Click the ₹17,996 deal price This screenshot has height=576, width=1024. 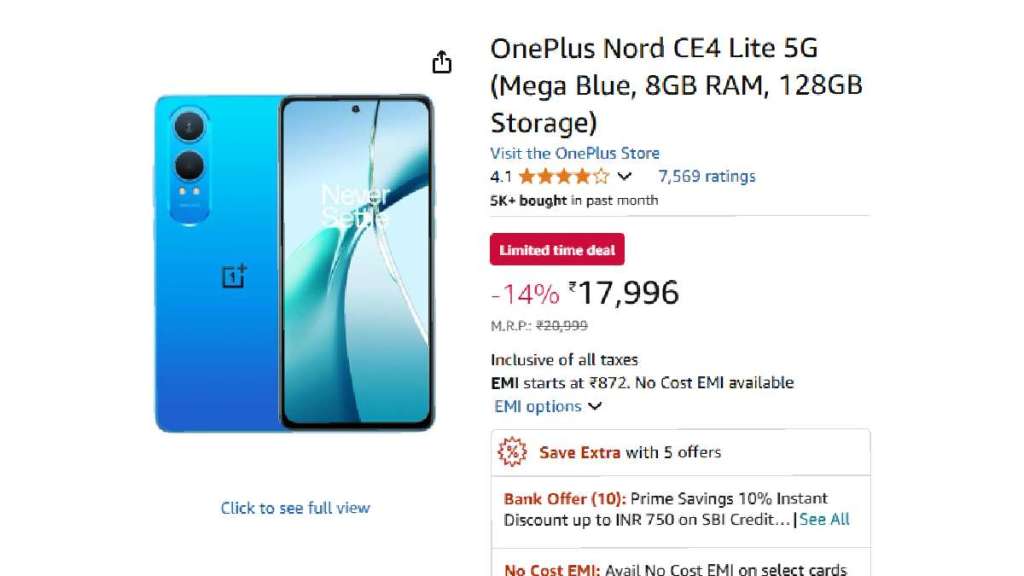point(628,293)
